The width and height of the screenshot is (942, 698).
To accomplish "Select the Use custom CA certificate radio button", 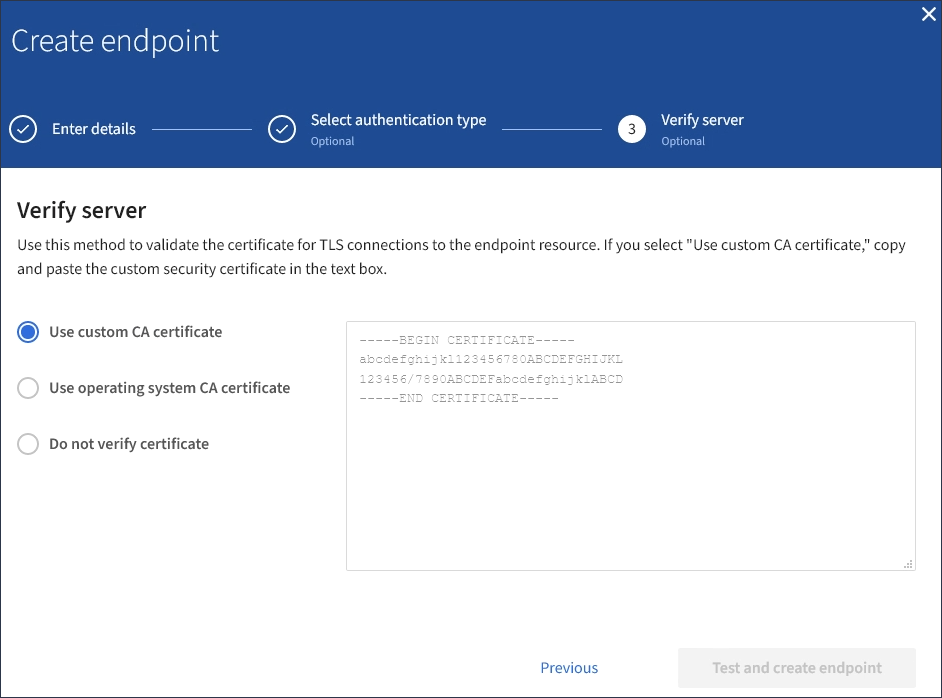I will click(29, 332).
